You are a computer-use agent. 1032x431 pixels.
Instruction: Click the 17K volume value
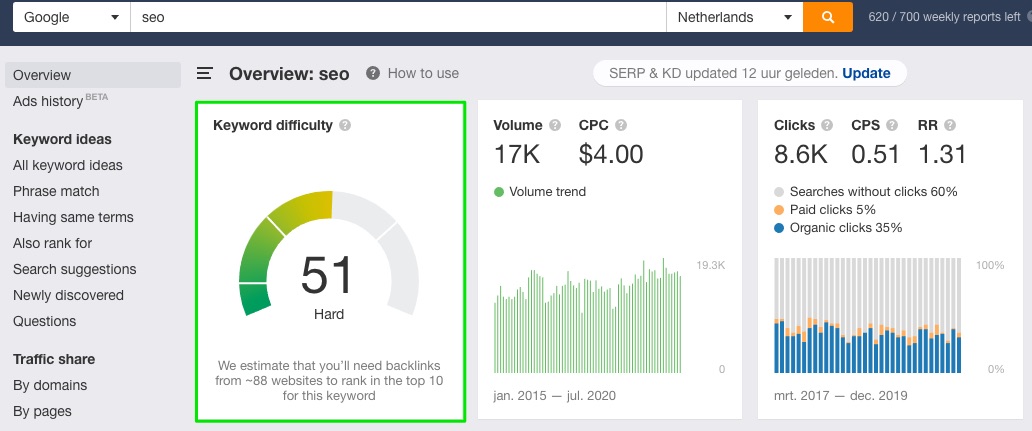517,154
